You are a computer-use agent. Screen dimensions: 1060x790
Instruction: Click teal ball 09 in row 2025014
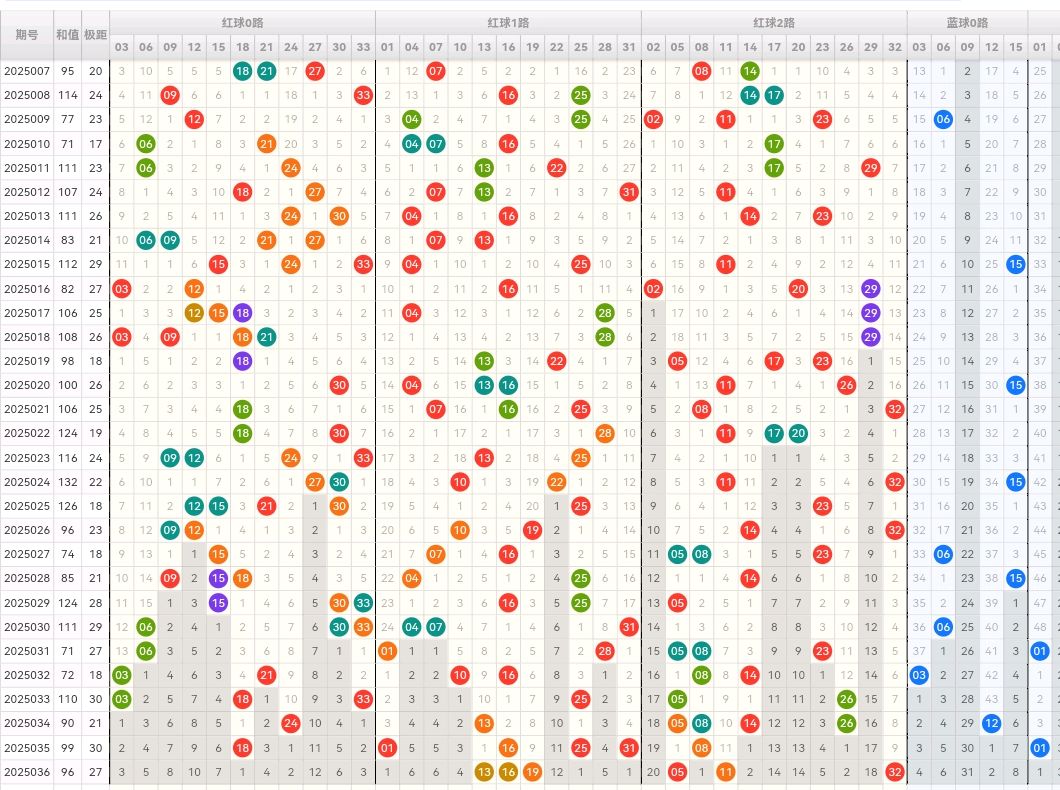tap(170, 240)
